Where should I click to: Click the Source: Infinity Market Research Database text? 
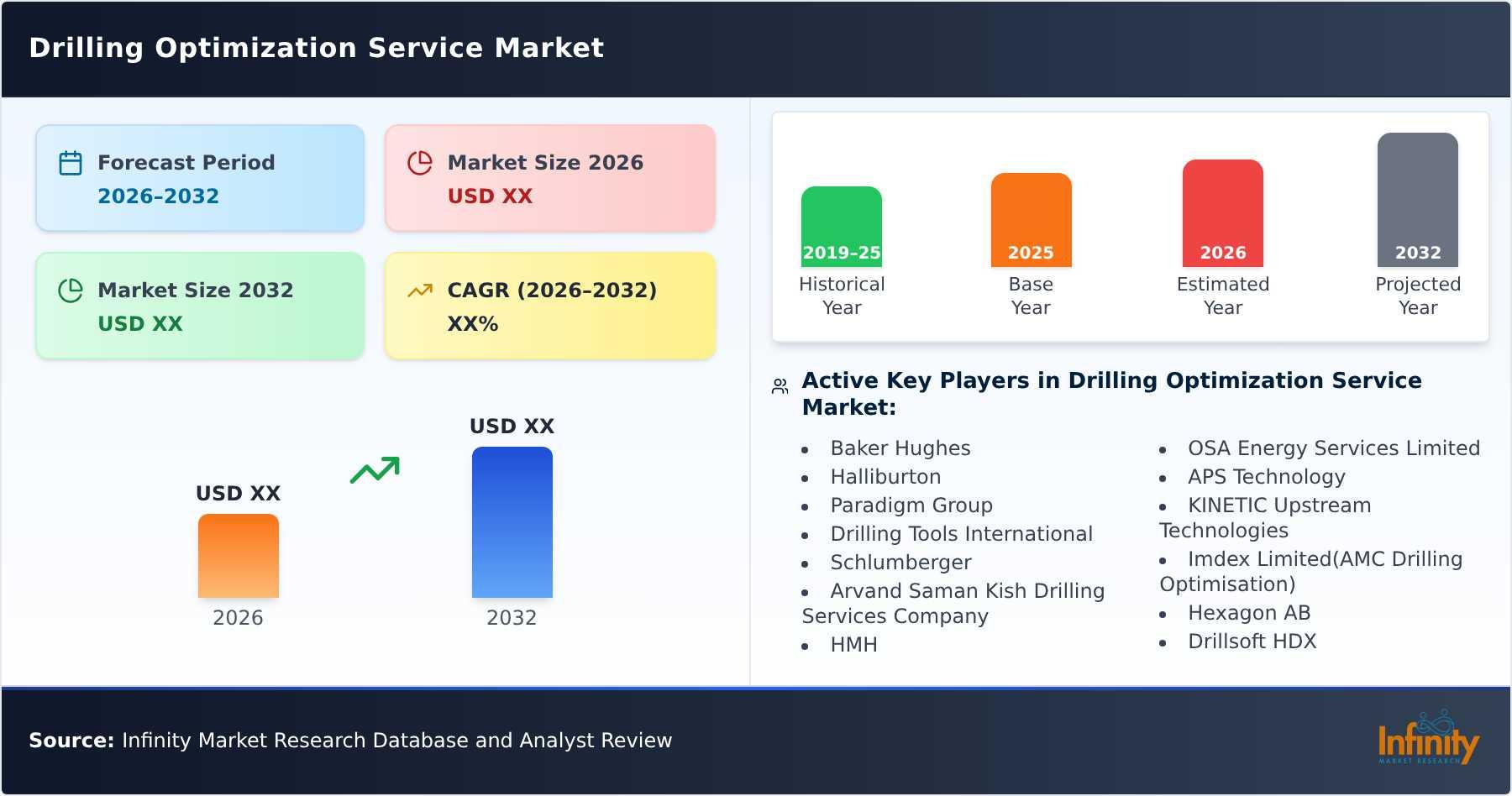[350, 741]
